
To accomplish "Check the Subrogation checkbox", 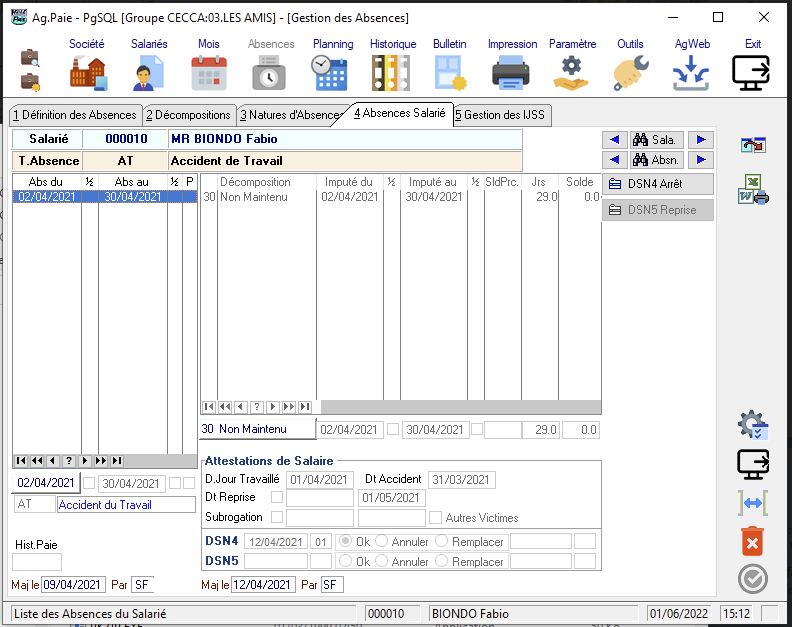I will pos(277,518).
